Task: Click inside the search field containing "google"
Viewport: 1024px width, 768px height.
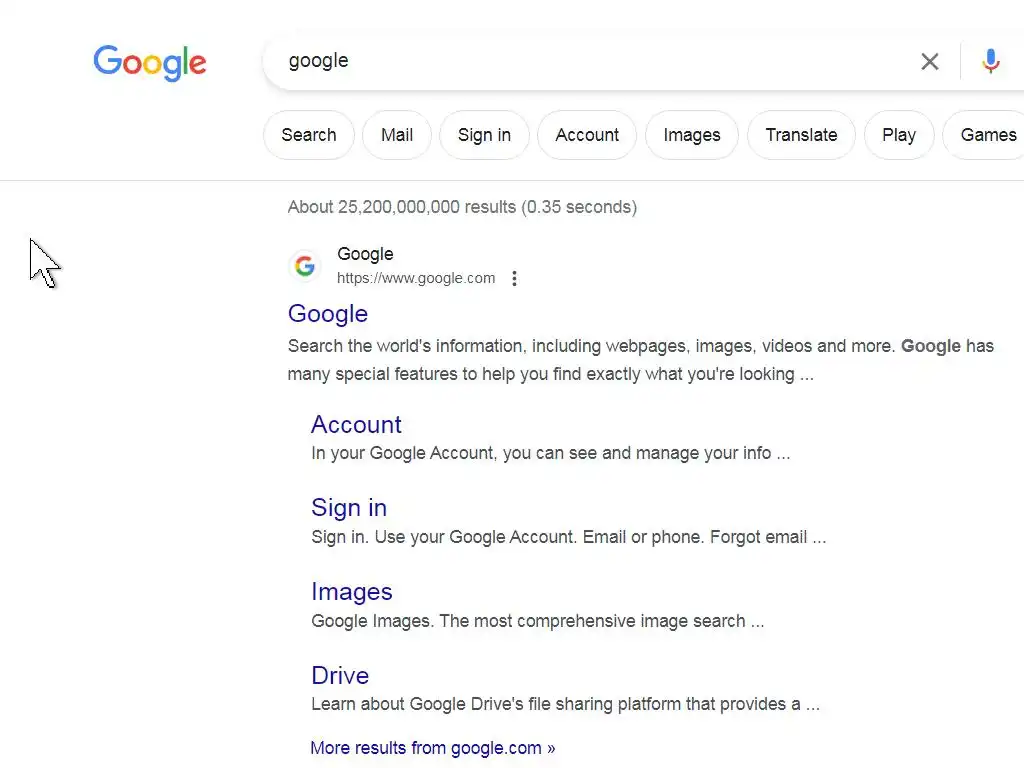Action: click(x=588, y=61)
